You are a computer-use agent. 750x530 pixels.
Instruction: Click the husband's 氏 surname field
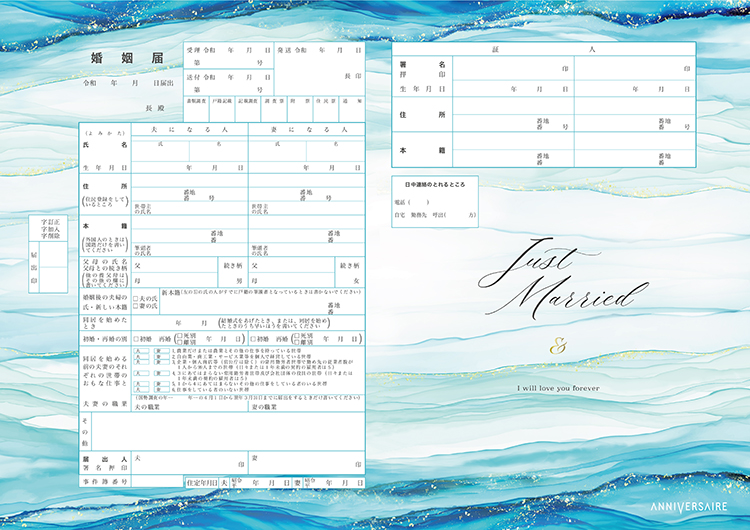click(x=161, y=151)
